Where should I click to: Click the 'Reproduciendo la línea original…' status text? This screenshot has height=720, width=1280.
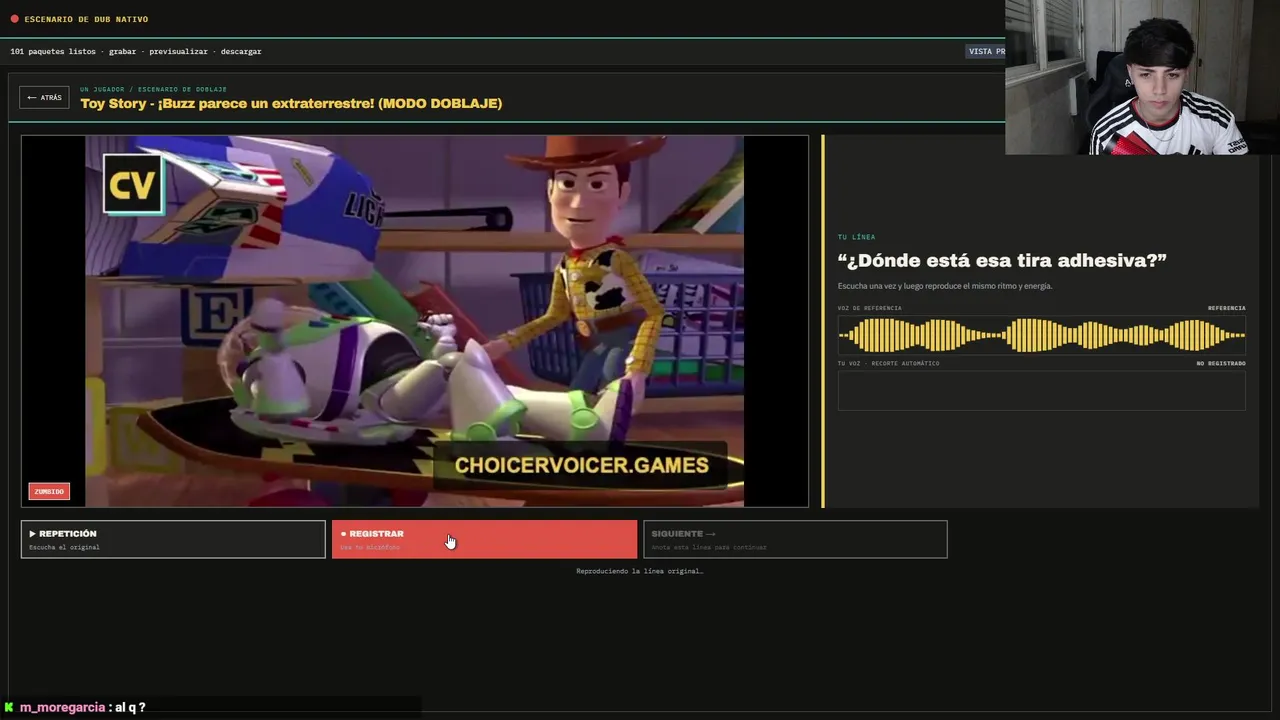(640, 571)
